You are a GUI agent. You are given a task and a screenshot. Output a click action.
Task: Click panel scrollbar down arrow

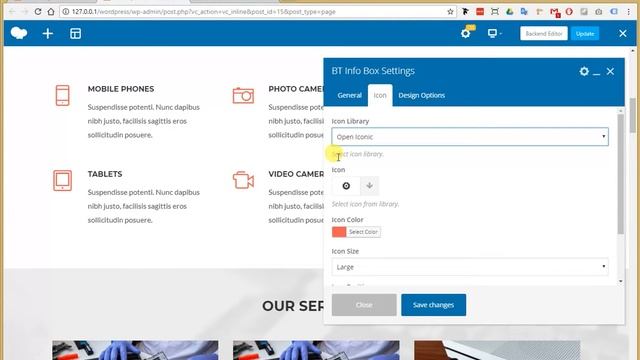pos(621,281)
